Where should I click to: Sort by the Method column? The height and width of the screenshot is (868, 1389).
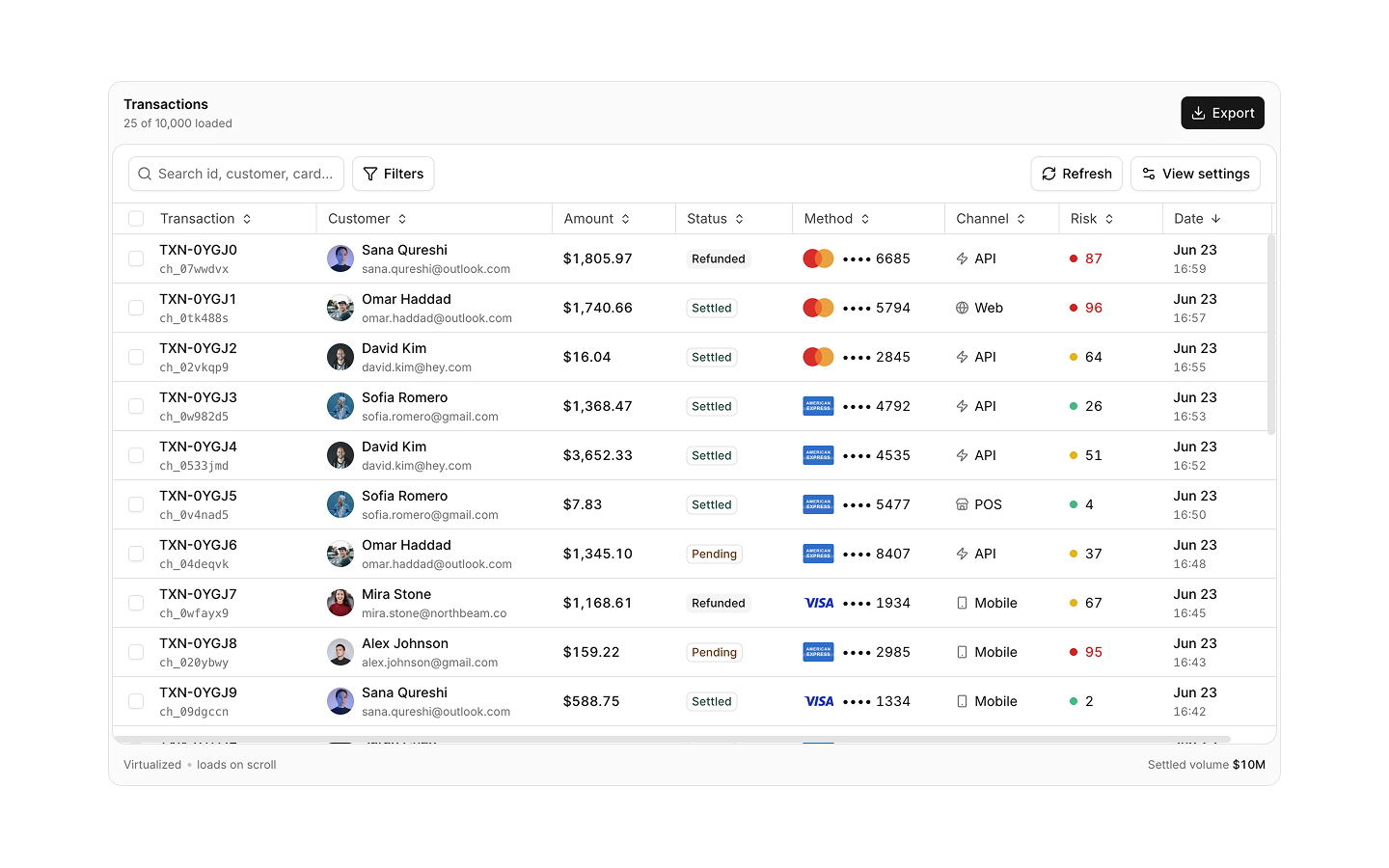837,219
